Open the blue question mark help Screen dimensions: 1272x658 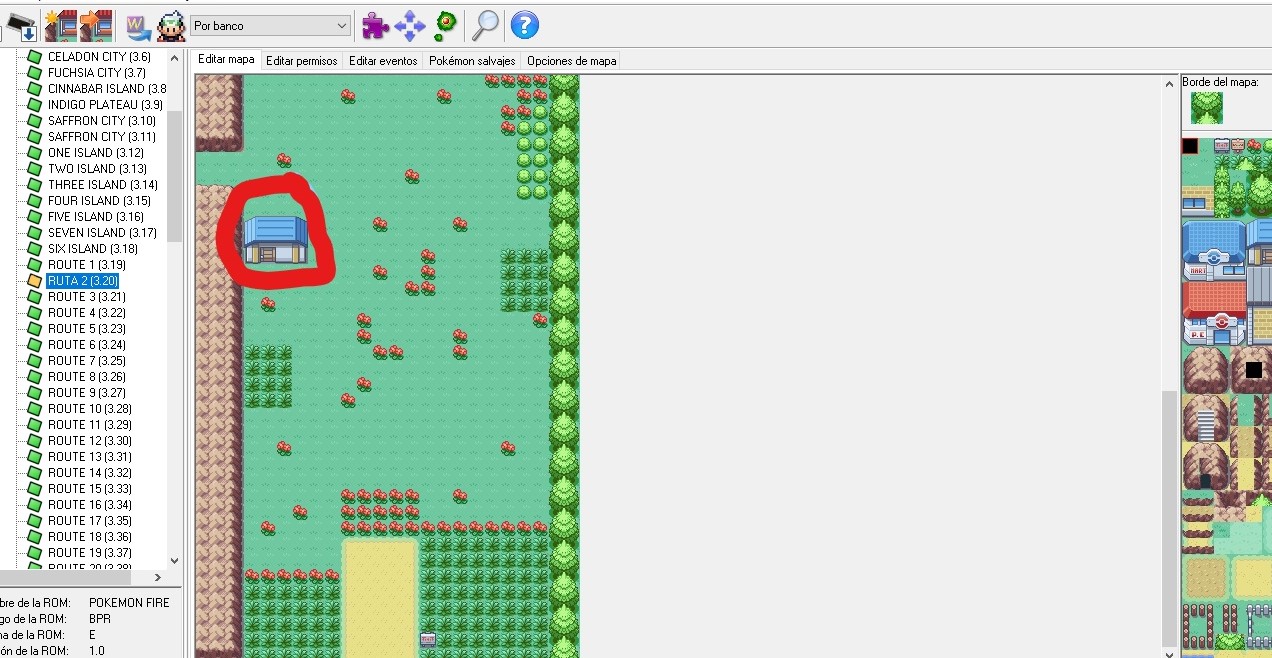pyautogui.click(x=524, y=25)
